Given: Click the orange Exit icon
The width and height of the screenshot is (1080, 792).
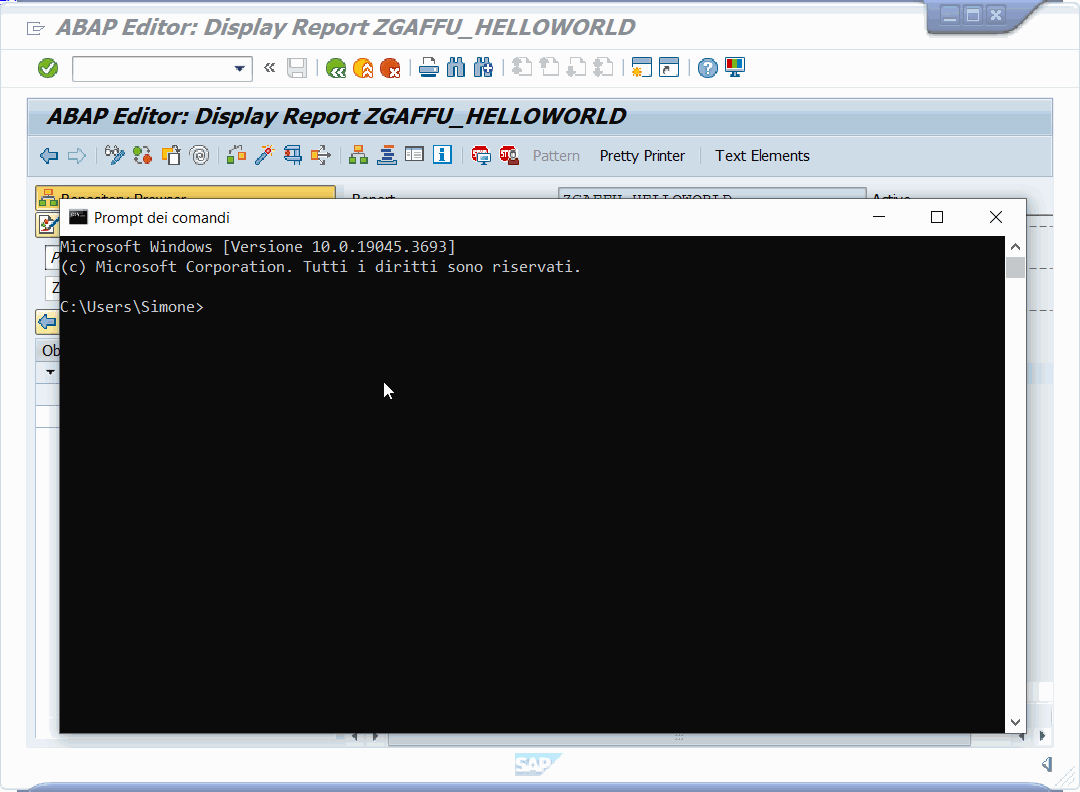Looking at the screenshot, I should (x=363, y=68).
